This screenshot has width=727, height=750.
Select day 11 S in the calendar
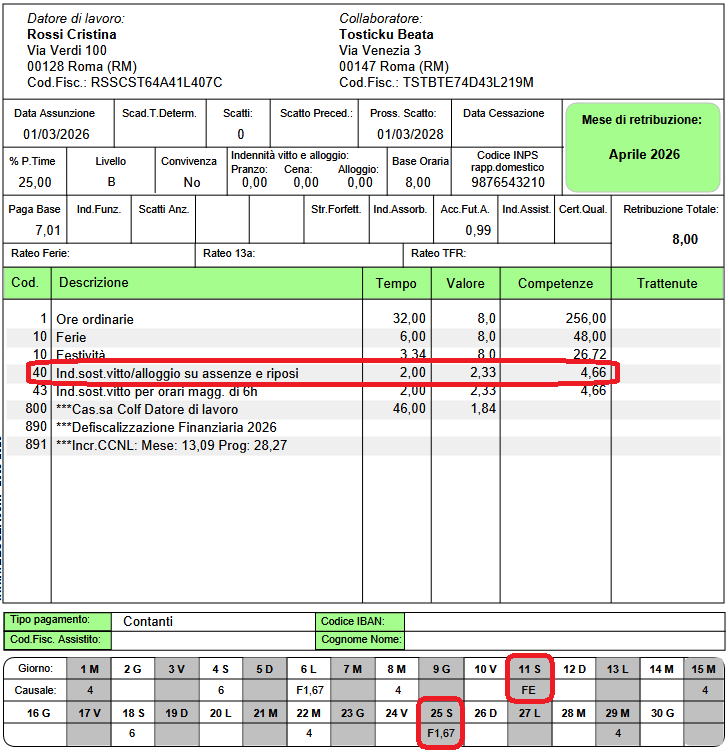[x=530, y=668]
